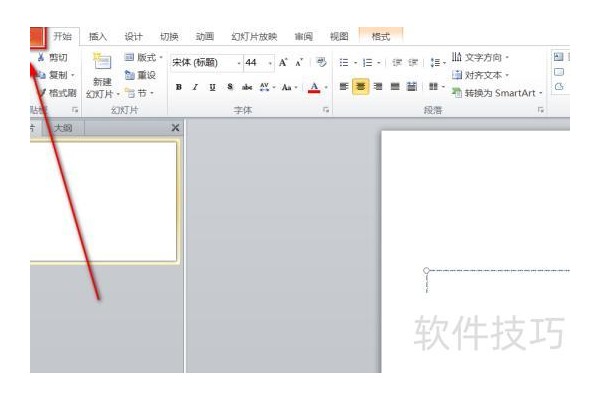Select the freeform shape in gallery
Viewport: 600px width, 400px height.
559,87
